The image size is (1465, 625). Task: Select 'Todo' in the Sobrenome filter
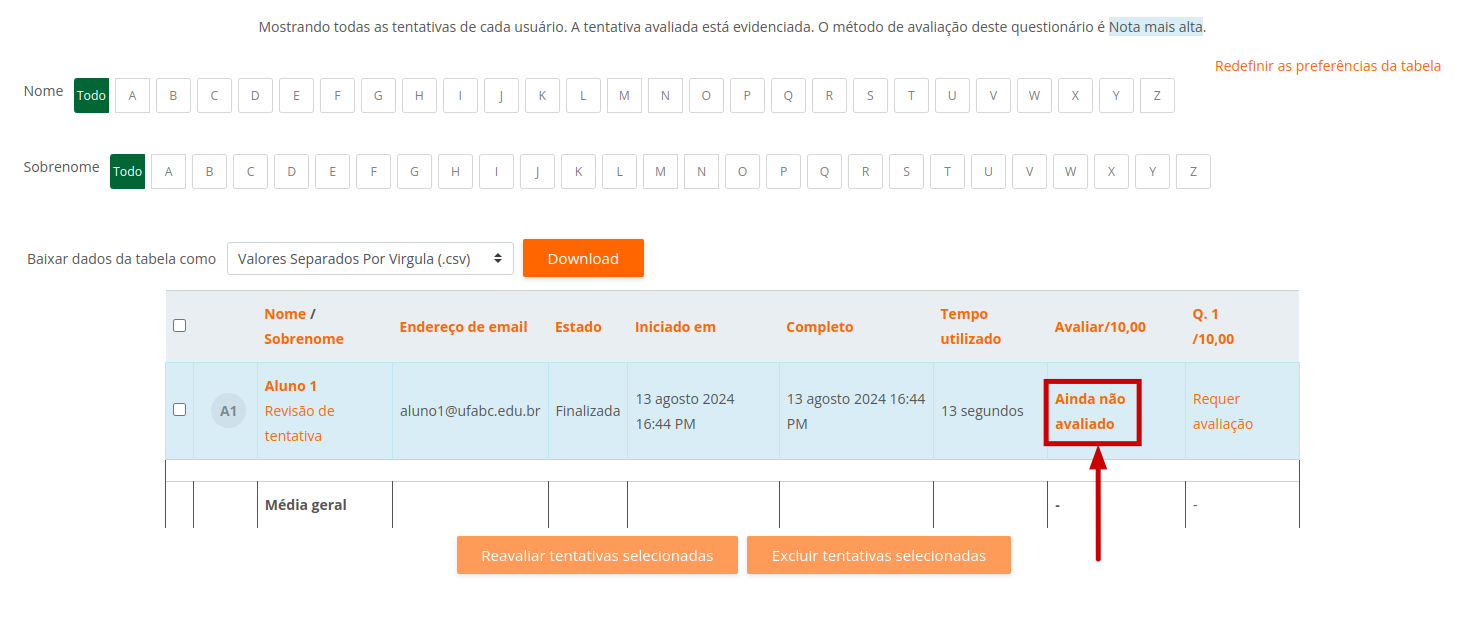[x=127, y=171]
